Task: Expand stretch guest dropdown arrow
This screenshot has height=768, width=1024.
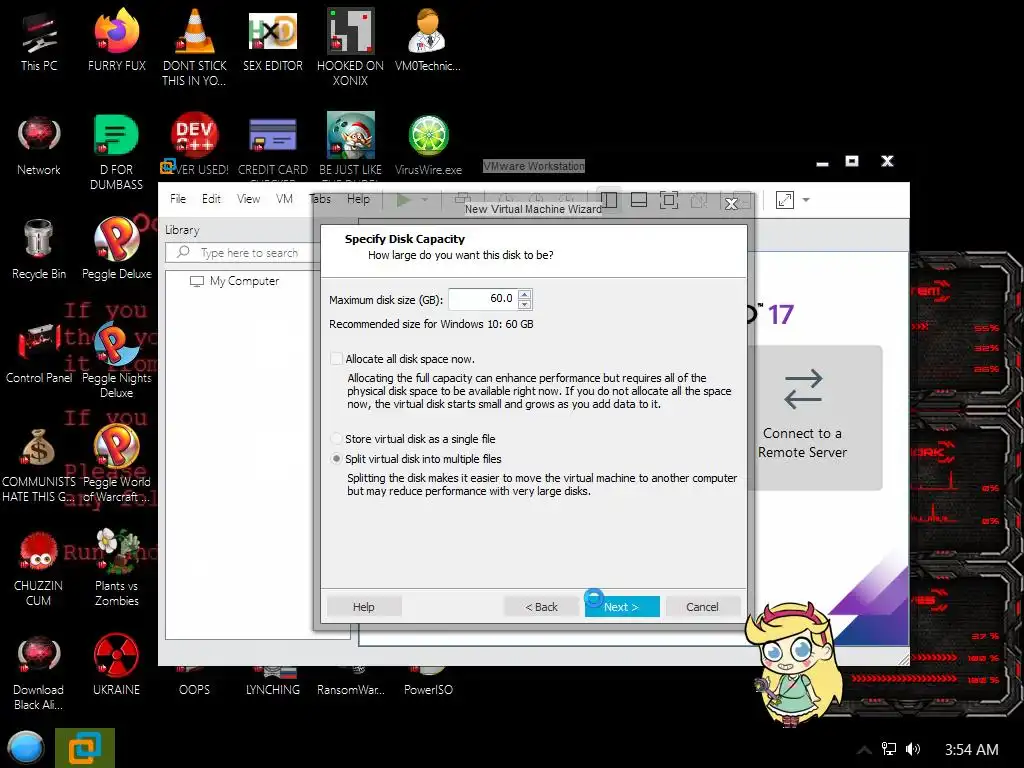Action: [x=806, y=200]
